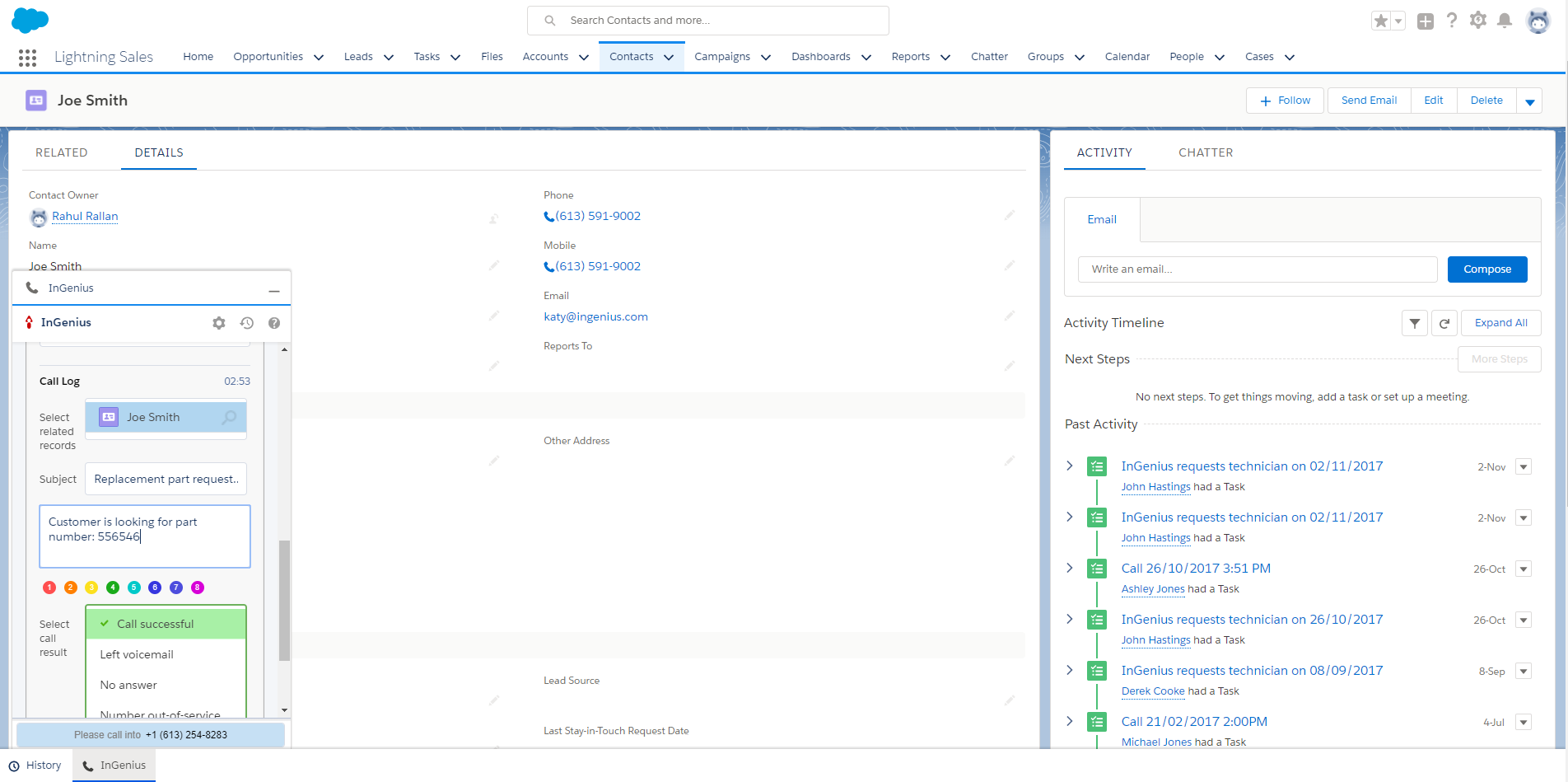This screenshot has height=782, width=1568.
Task: Select Left voicemail call result
Action: point(166,654)
